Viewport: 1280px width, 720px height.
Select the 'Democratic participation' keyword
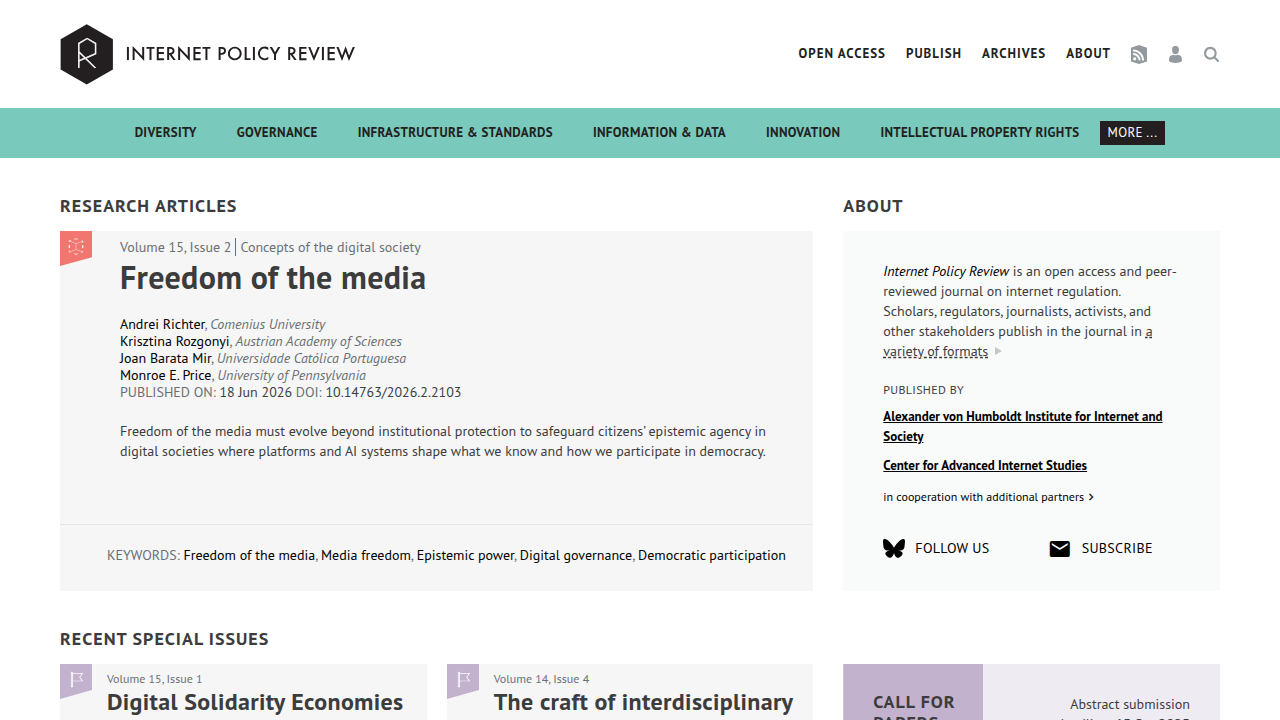click(x=712, y=555)
